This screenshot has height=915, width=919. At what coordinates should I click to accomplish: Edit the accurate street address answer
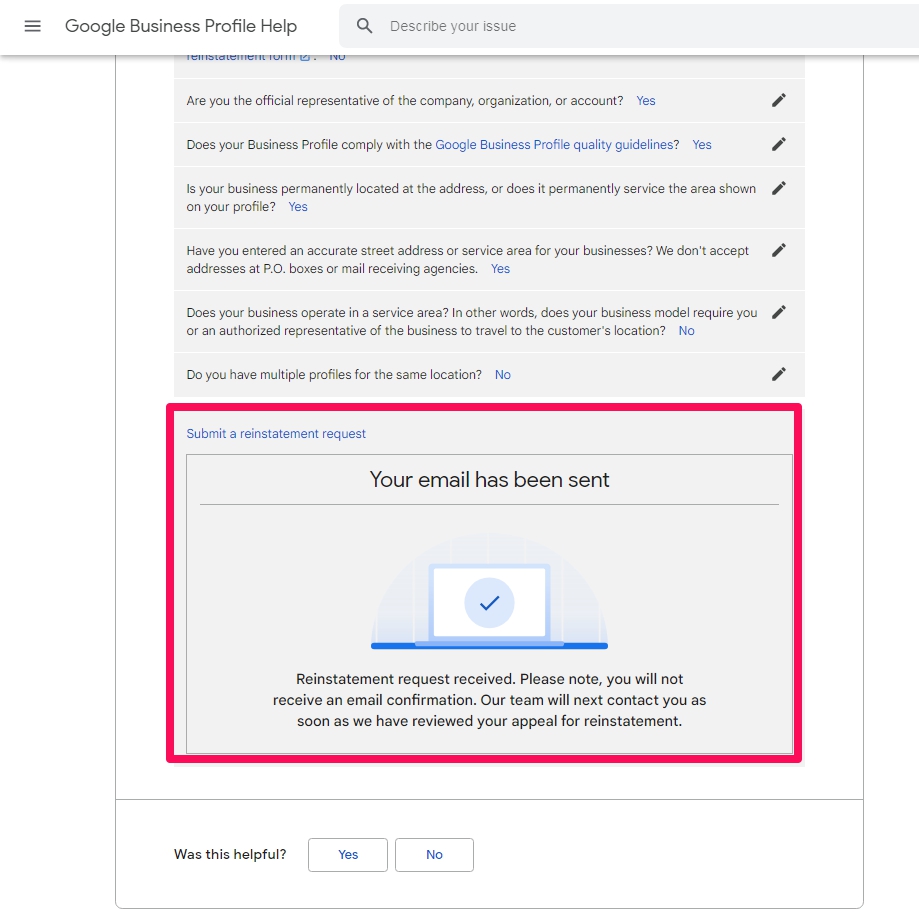[x=779, y=250]
